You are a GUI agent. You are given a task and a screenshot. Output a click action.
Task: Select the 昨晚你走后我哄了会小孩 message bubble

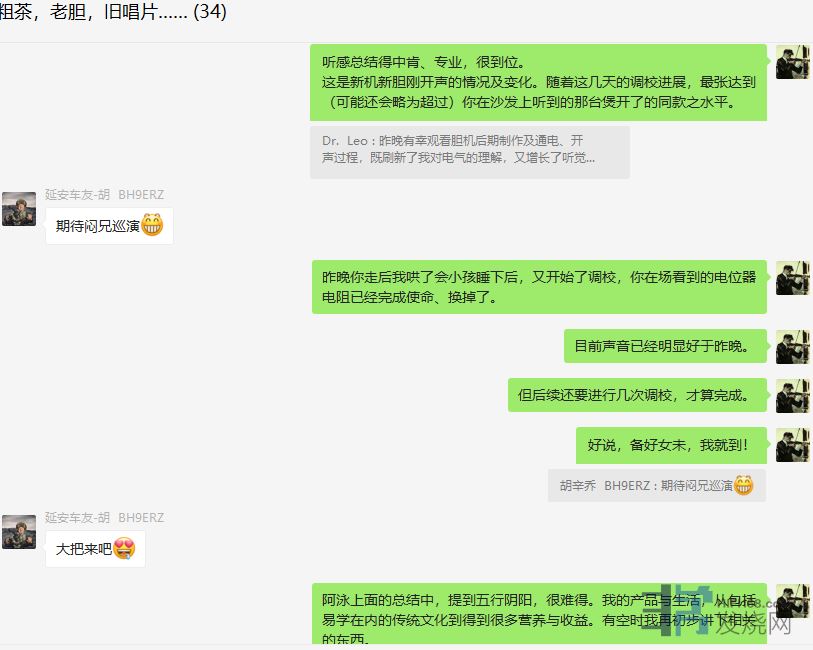coord(539,287)
